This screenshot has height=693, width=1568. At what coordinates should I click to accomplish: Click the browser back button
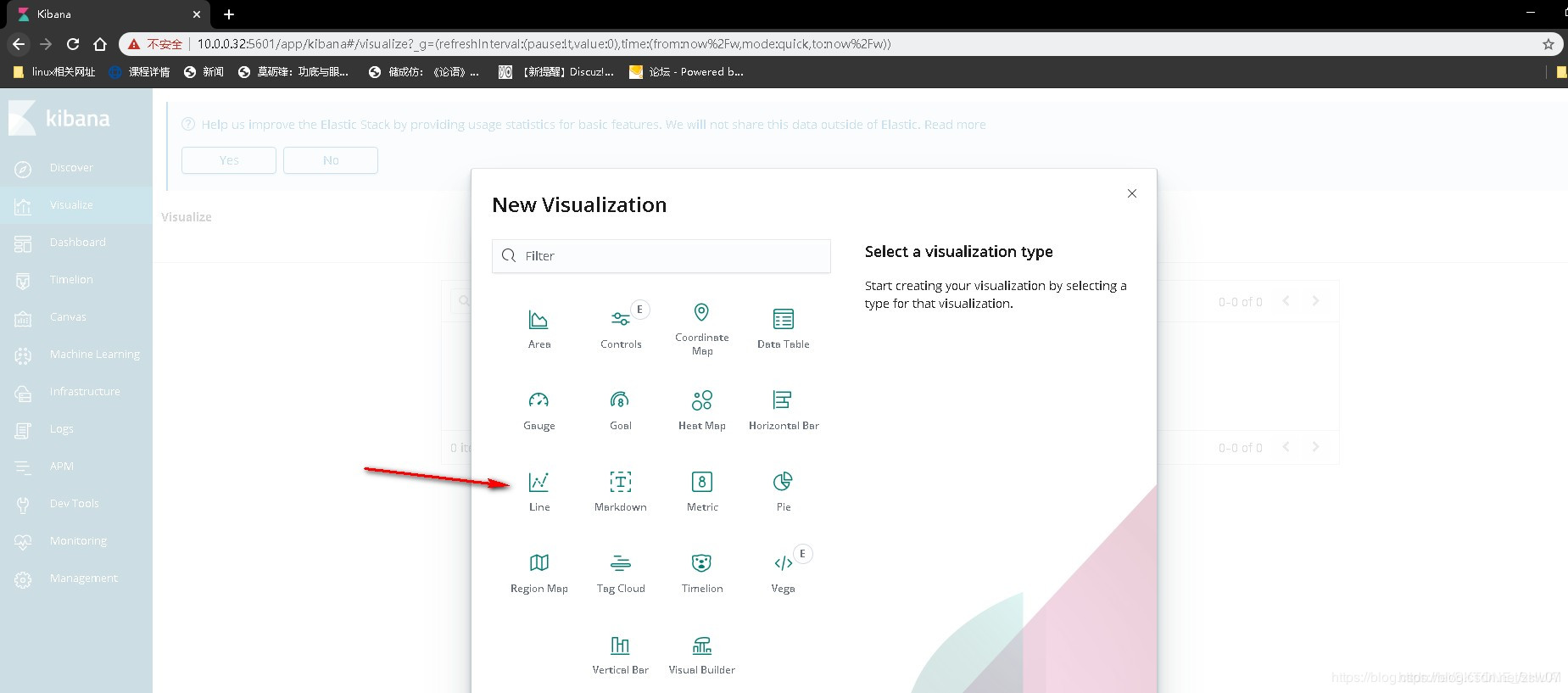(x=19, y=44)
